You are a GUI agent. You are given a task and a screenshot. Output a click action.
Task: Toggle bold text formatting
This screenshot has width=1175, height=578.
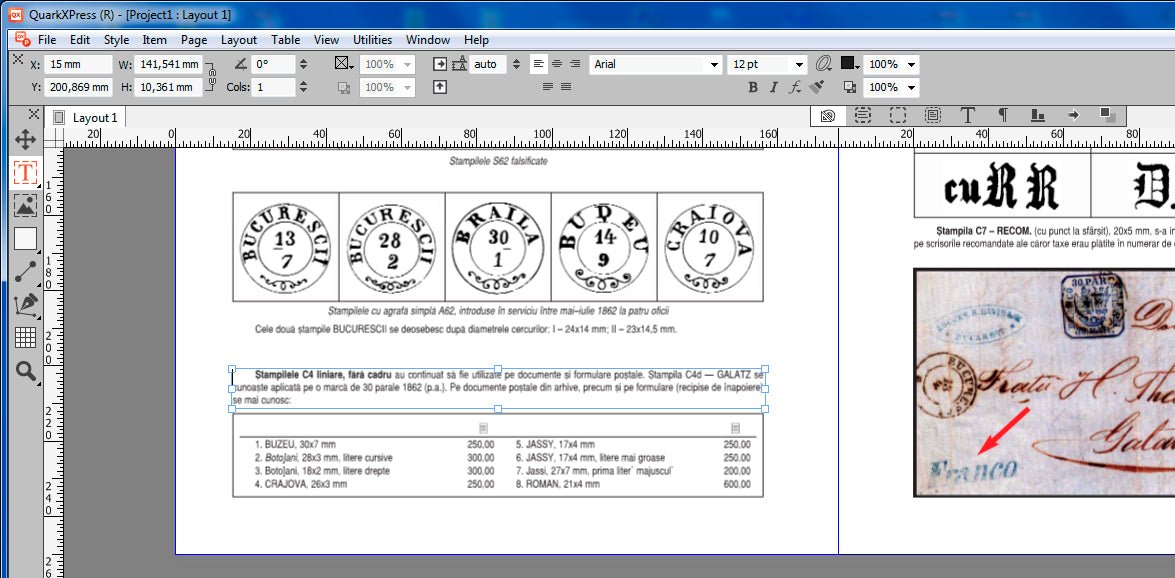pos(753,88)
